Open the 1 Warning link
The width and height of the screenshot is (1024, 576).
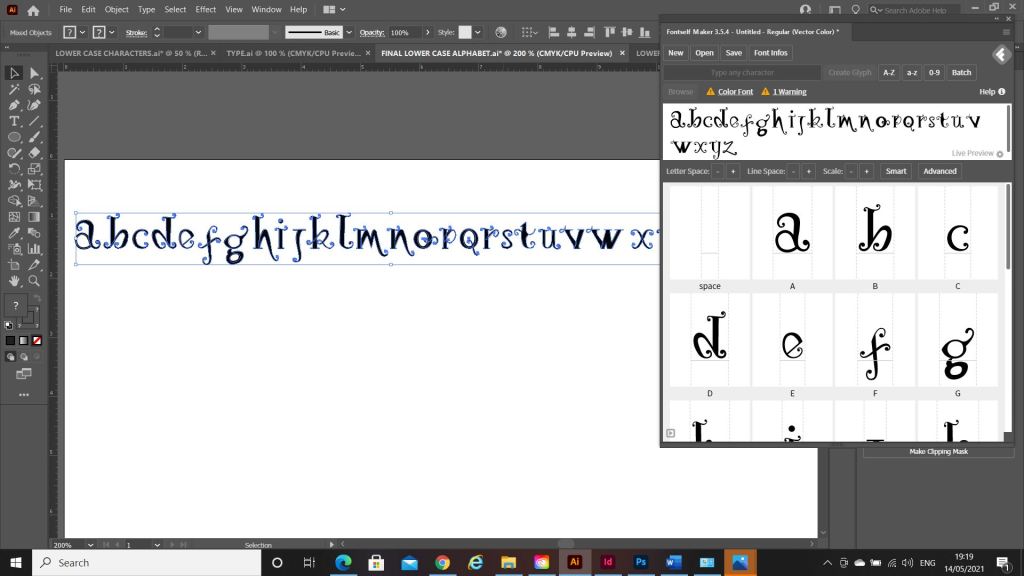click(x=789, y=92)
